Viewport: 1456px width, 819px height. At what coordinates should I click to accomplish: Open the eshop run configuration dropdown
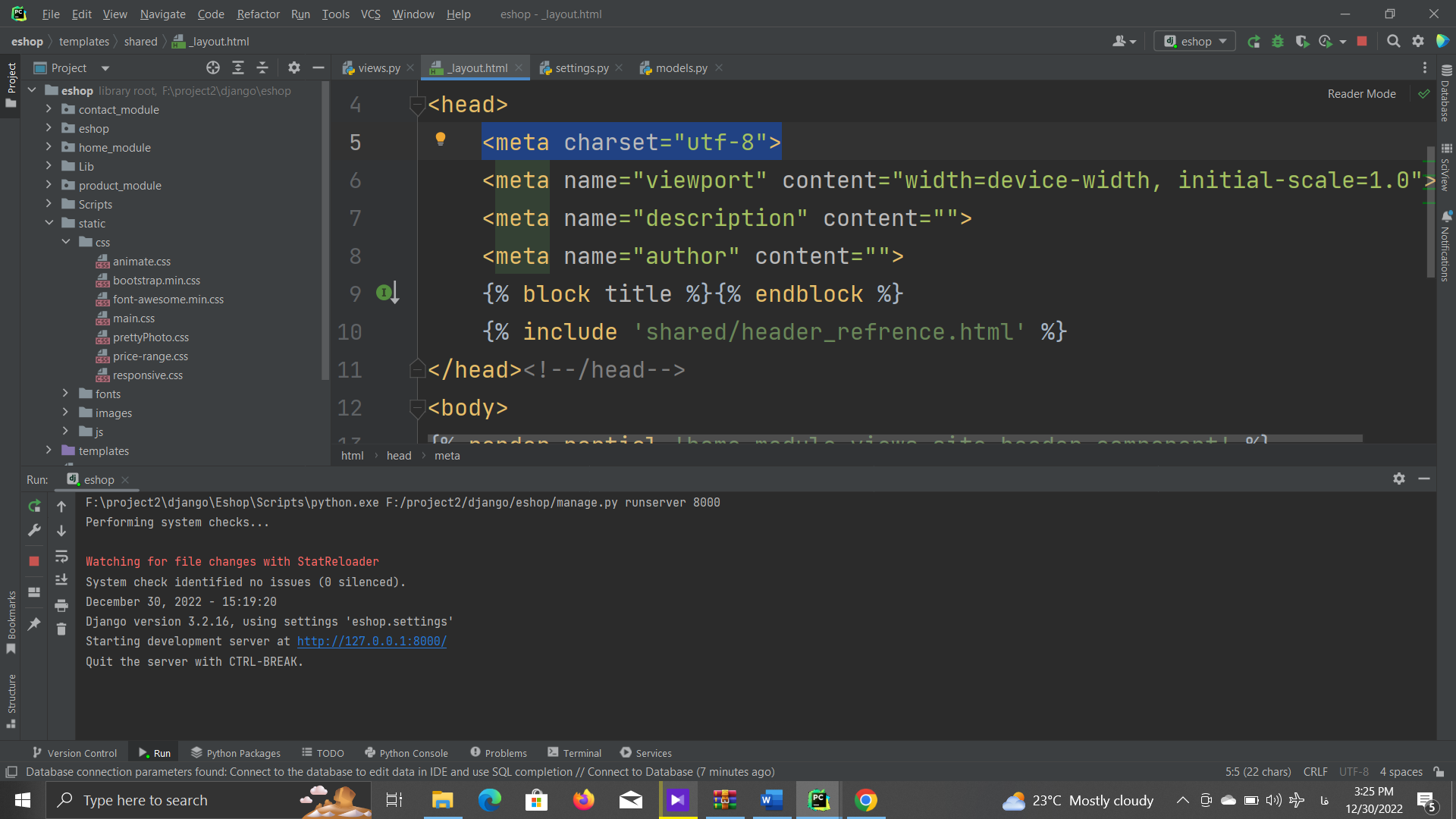click(x=1194, y=41)
